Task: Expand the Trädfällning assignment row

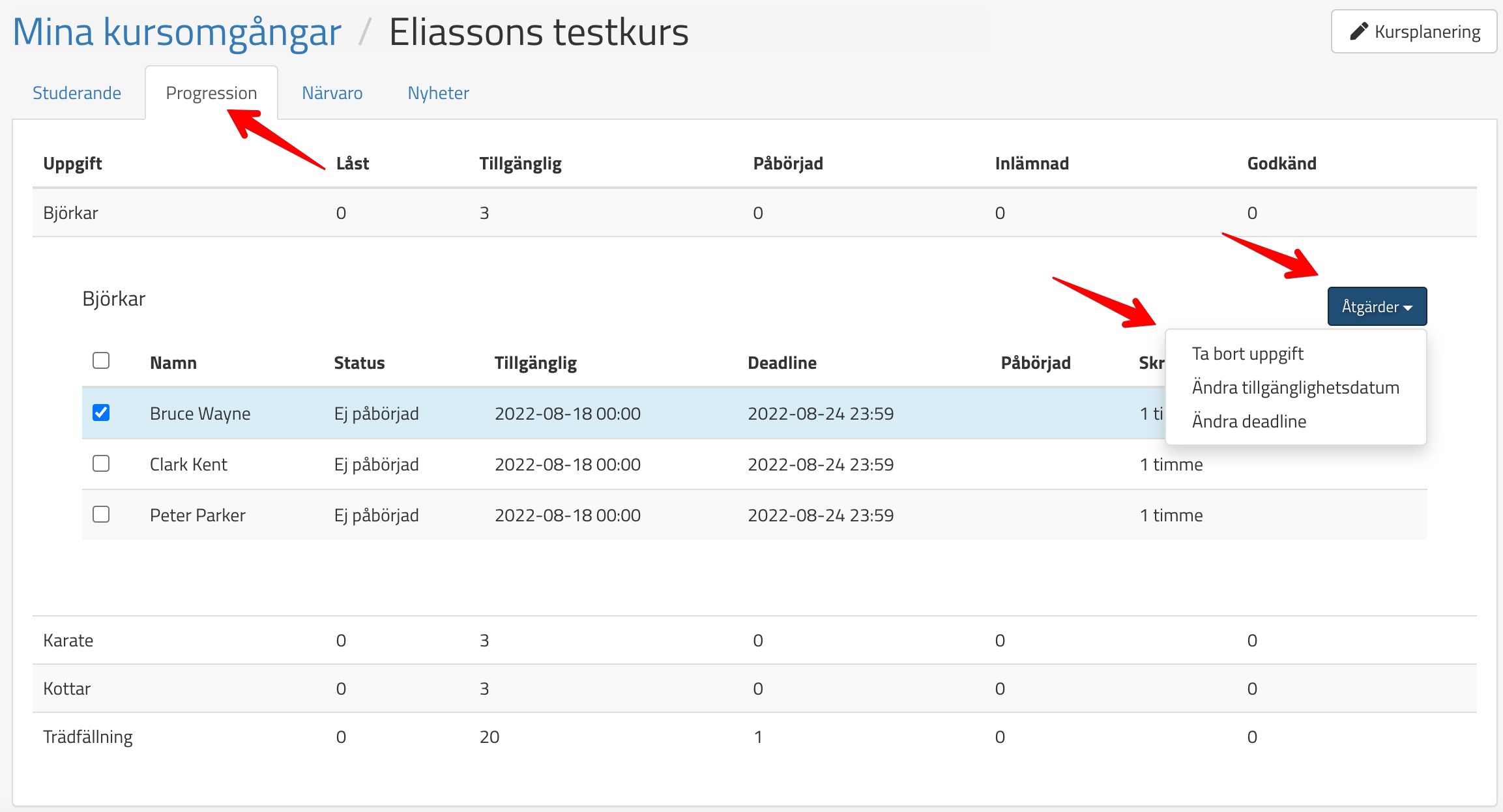Action: point(87,736)
